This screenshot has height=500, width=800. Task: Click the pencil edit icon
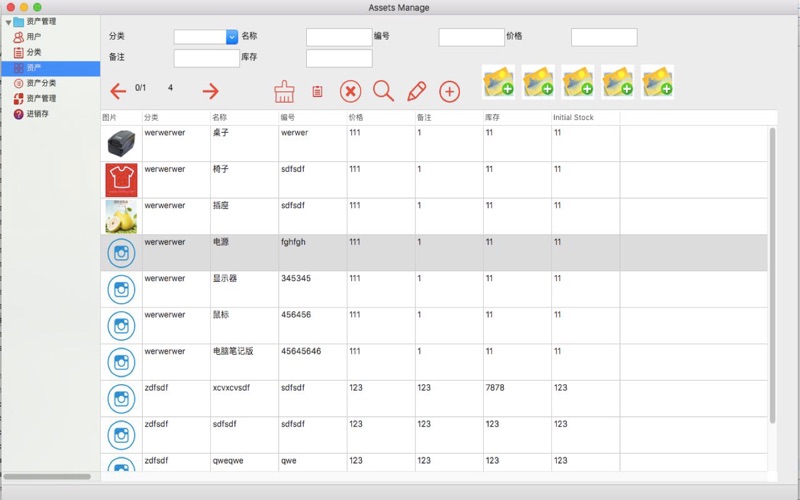coord(417,92)
